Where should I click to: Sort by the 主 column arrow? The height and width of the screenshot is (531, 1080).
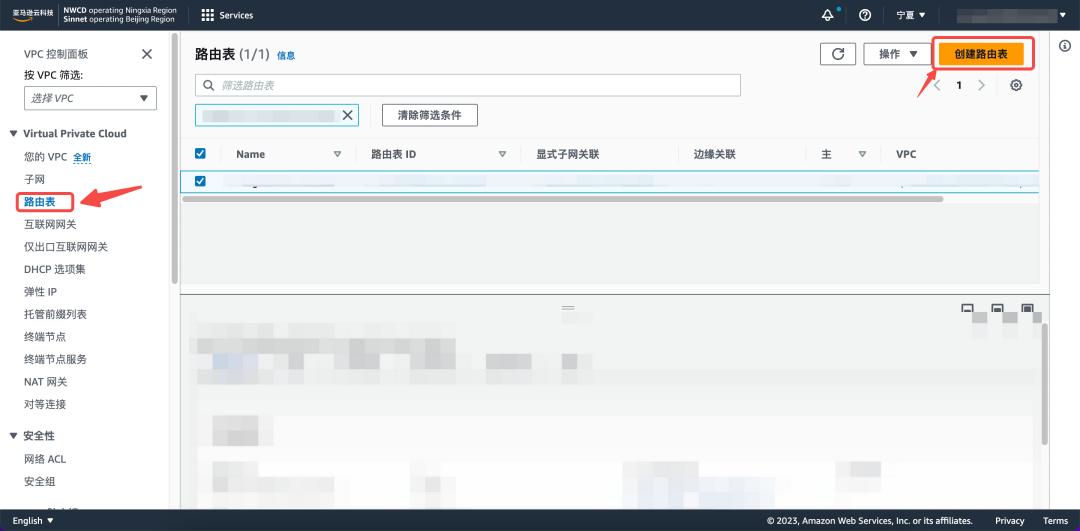(x=862, y=154)
